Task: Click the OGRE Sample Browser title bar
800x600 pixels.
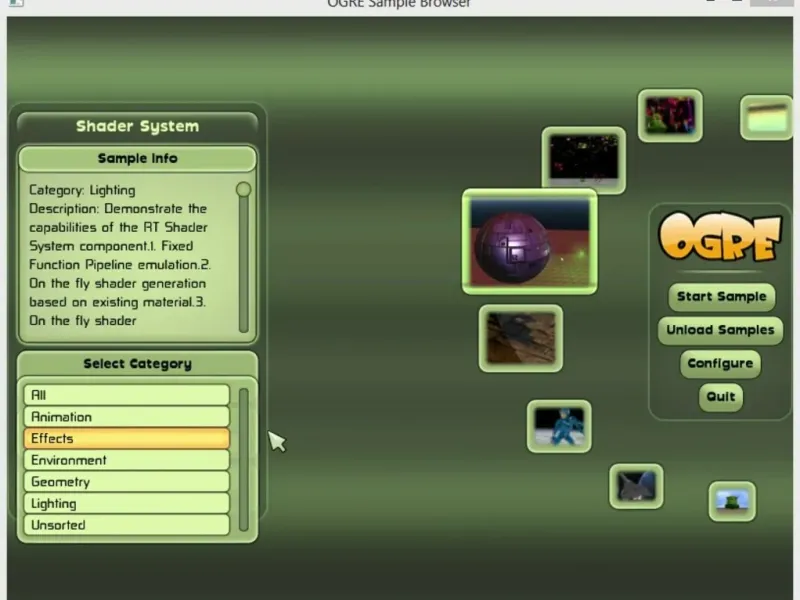Action: 399,4
